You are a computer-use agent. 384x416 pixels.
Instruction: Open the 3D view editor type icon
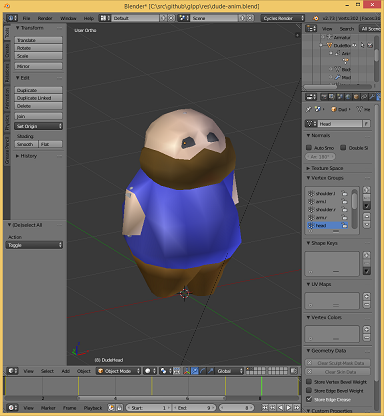13,371
